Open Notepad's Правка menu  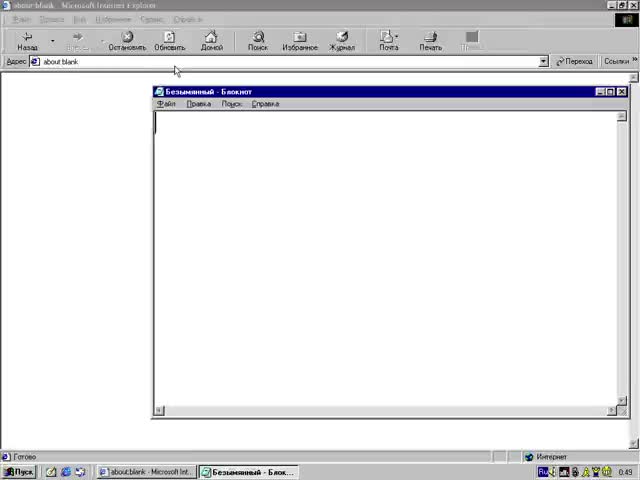point(198,104)
